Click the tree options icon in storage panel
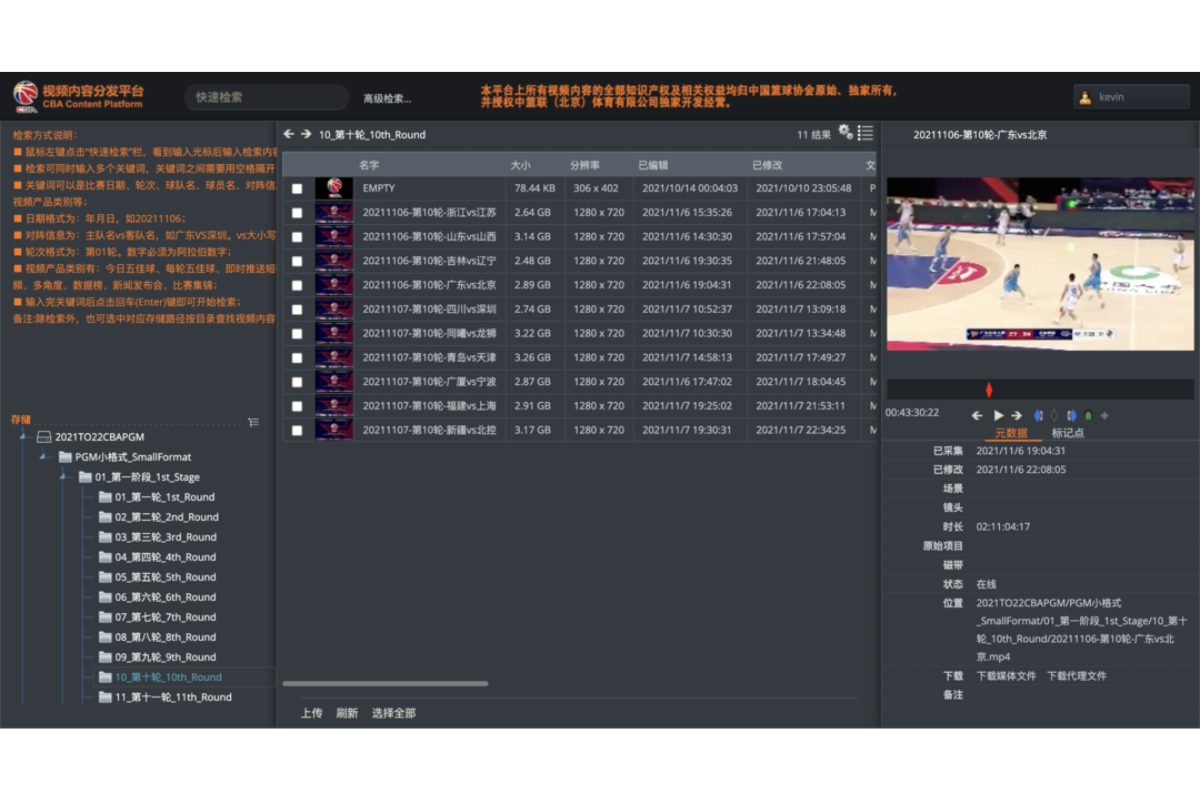The width and height of the screenshot is (1200, 800). coord(253,422)
